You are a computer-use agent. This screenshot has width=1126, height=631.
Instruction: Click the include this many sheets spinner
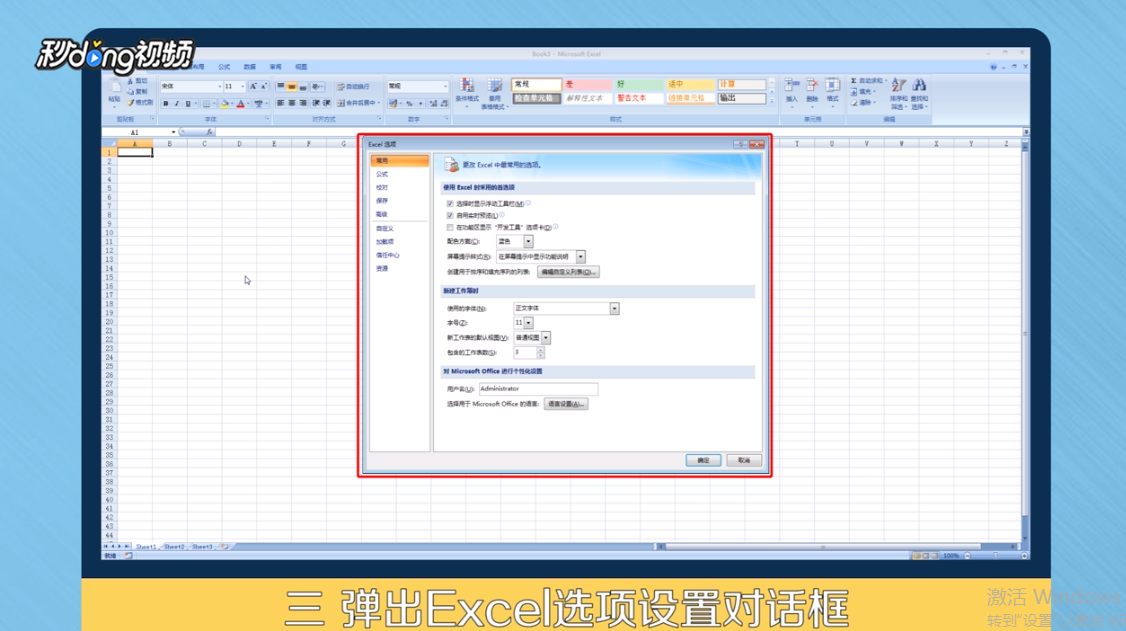(x=540, y=352)
